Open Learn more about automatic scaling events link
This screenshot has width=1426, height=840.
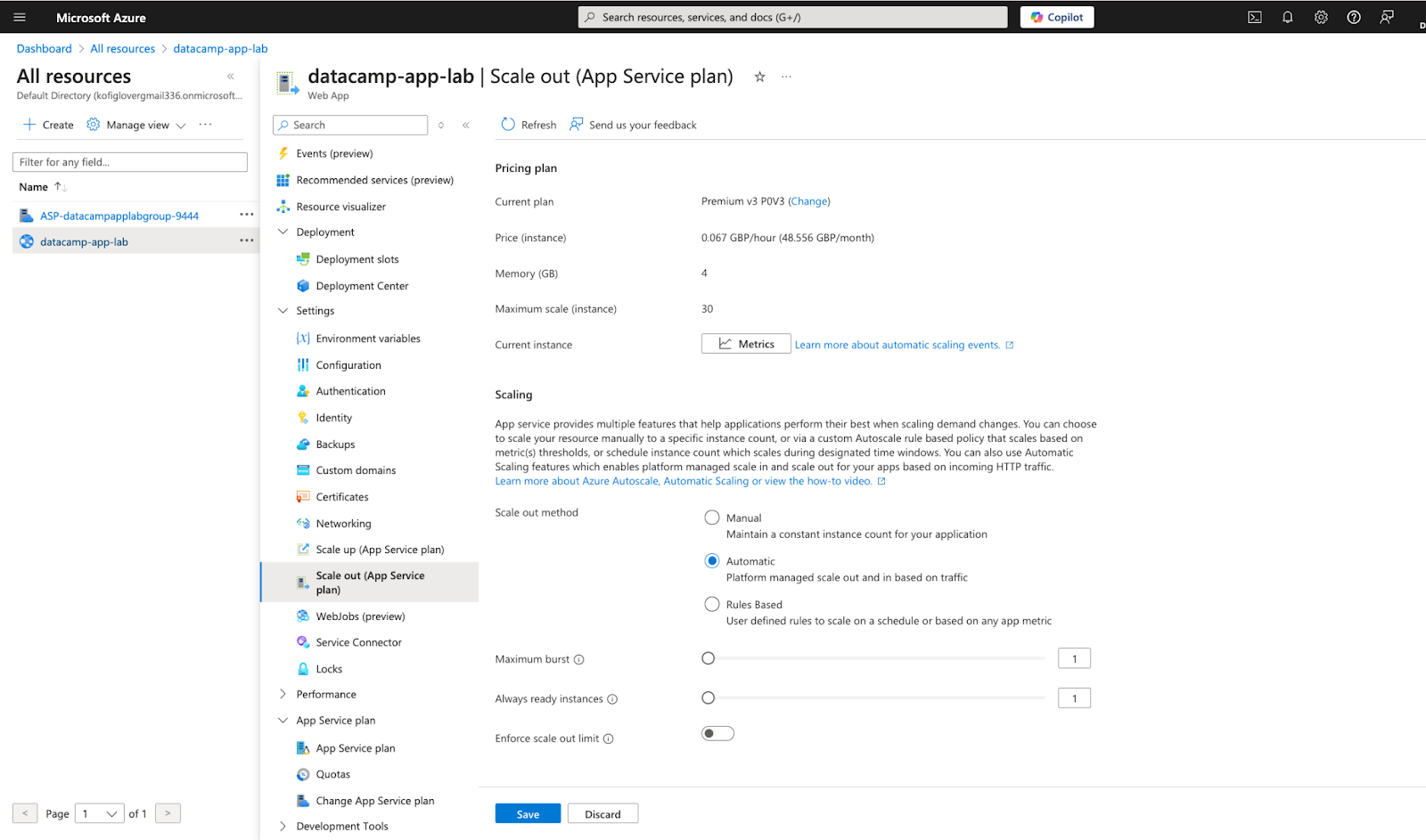pyautogui.click(x=904, y=345)
